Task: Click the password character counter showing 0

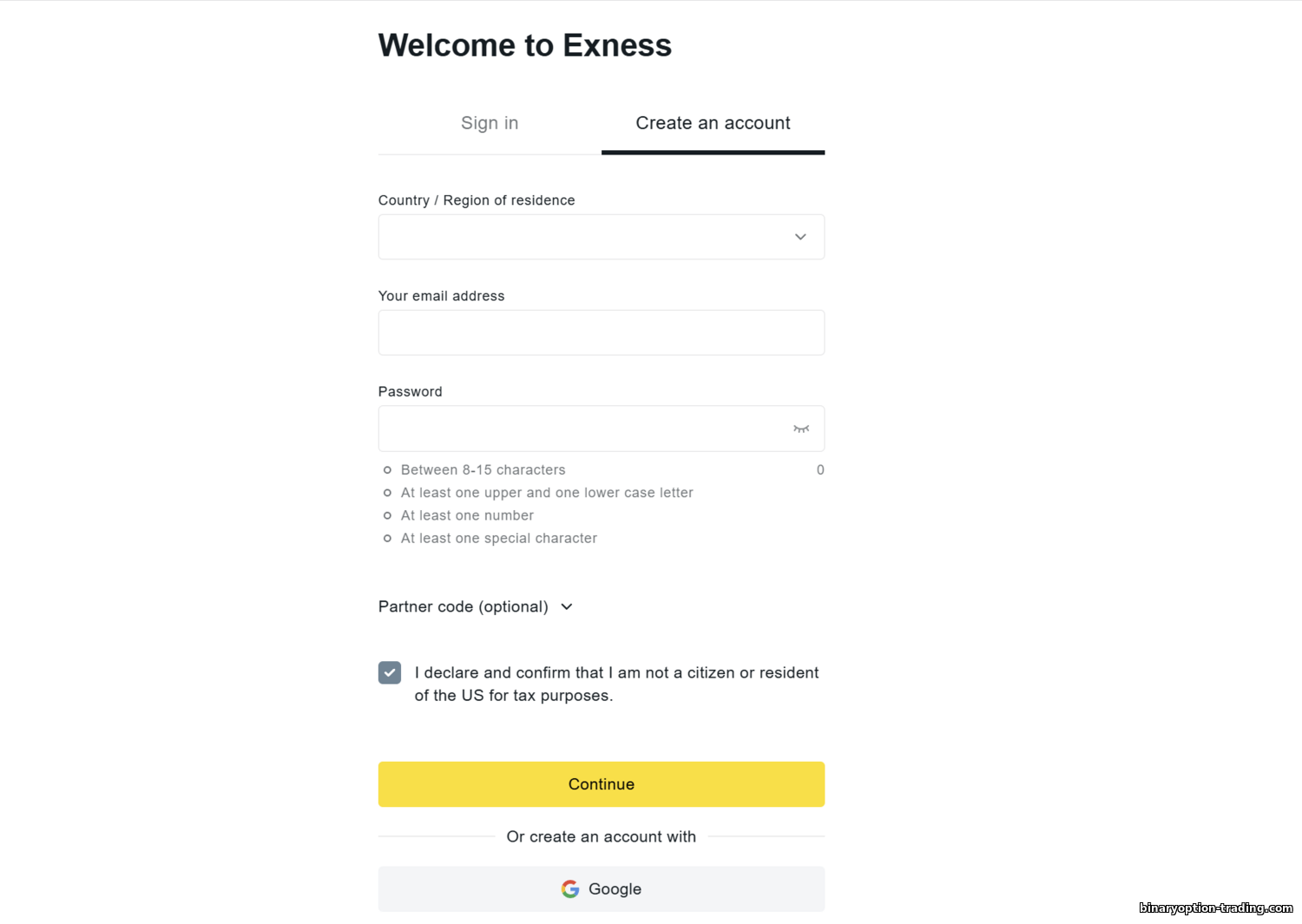Action: [x=819, y=469]
